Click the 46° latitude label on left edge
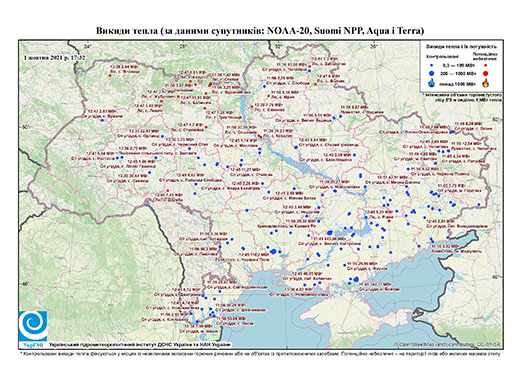 [x=25, y=284]
